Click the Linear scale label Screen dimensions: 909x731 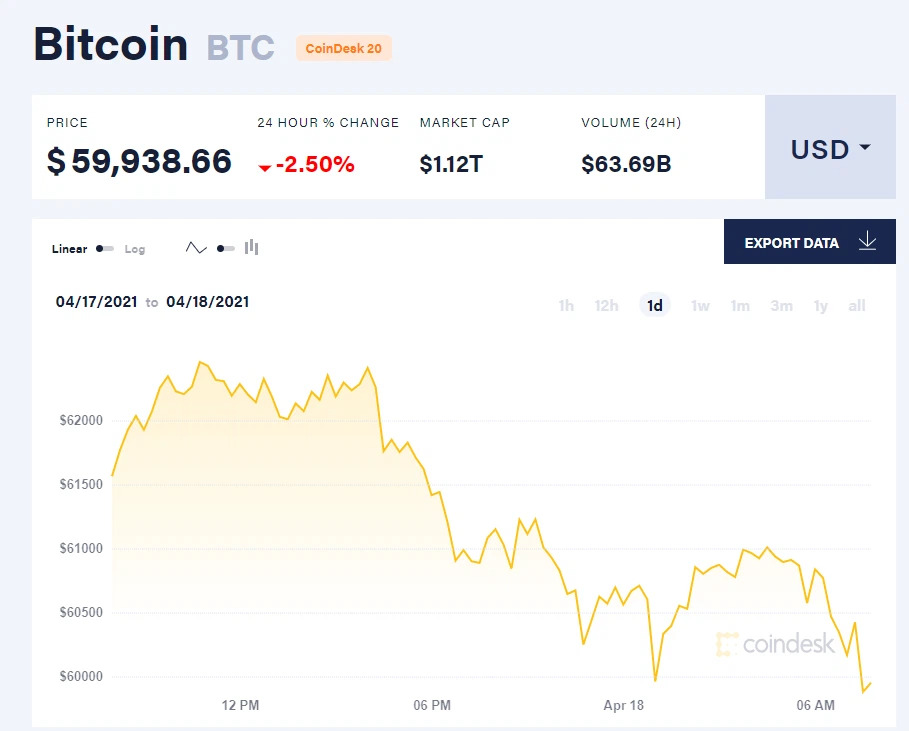(69, 249)
